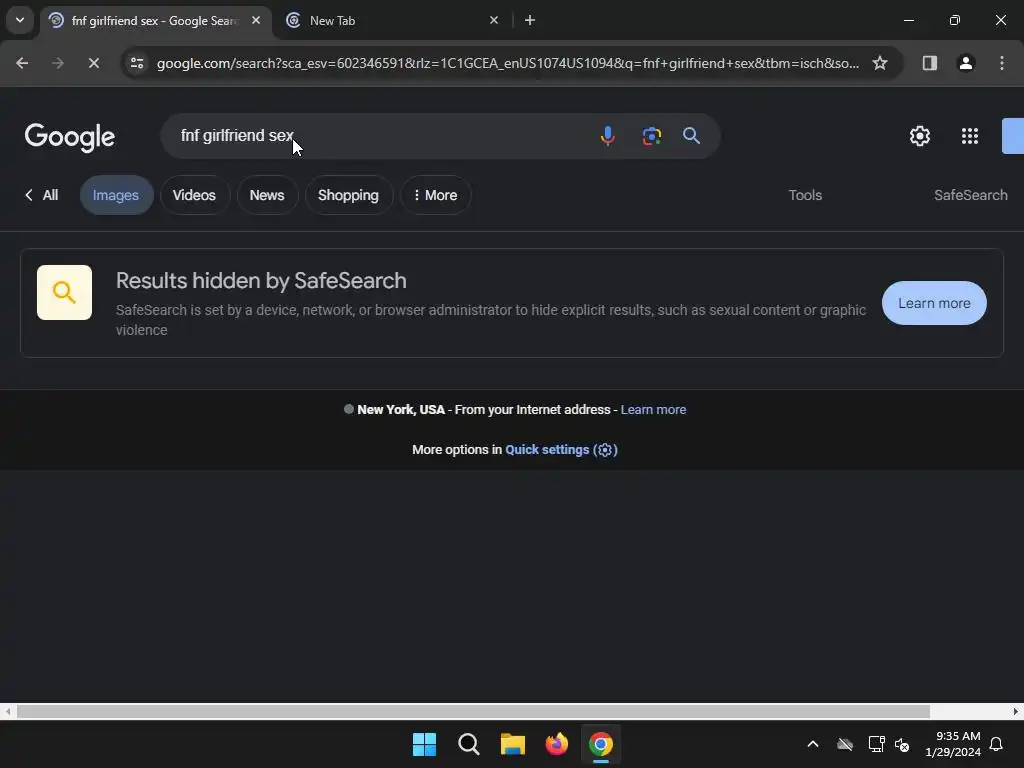Open the notifications bell
1024x768 pixels.
click(996, 744)
